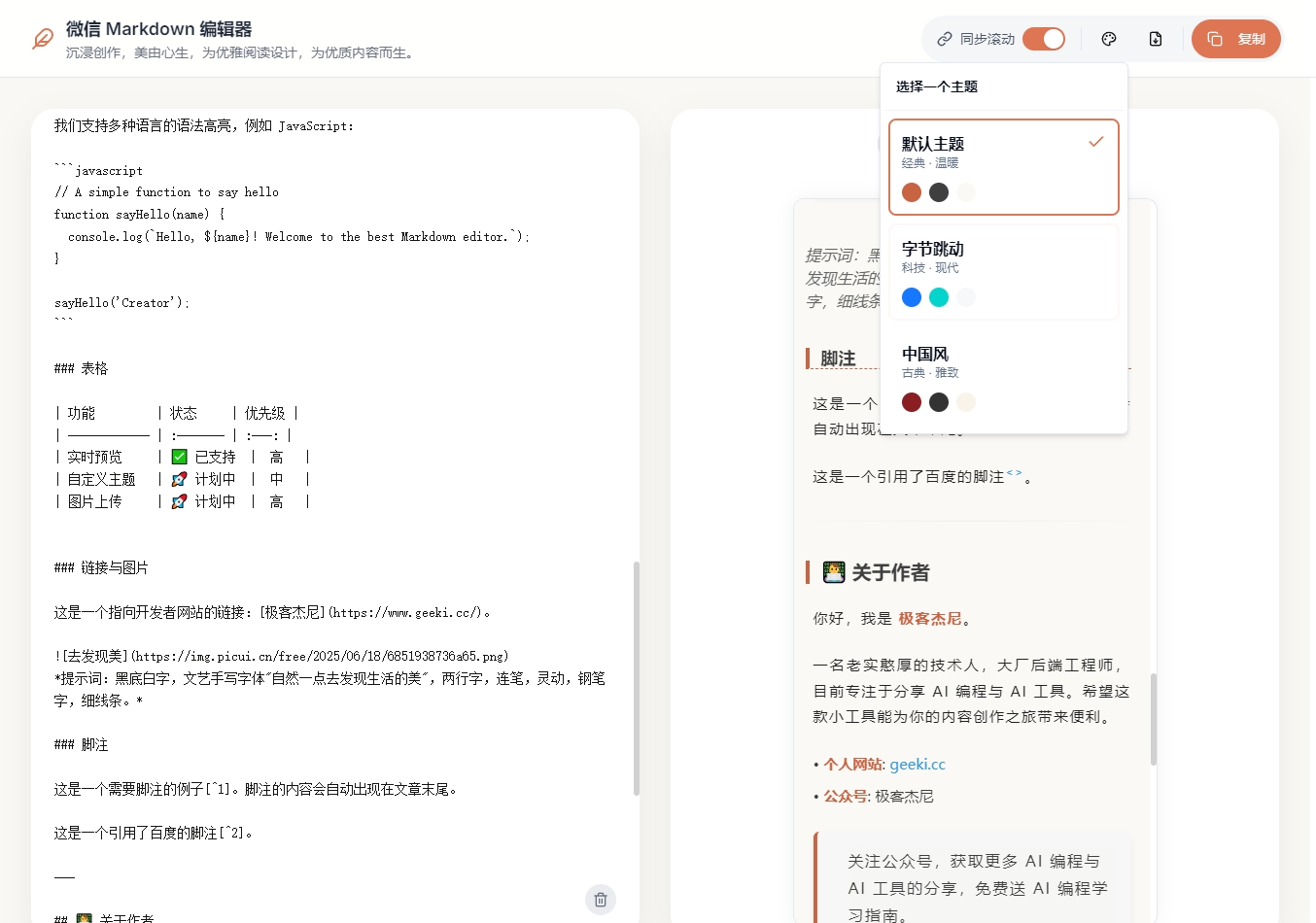Click the orange swatch in 默认主题
1316x923 pixels.
pos(912,192)
